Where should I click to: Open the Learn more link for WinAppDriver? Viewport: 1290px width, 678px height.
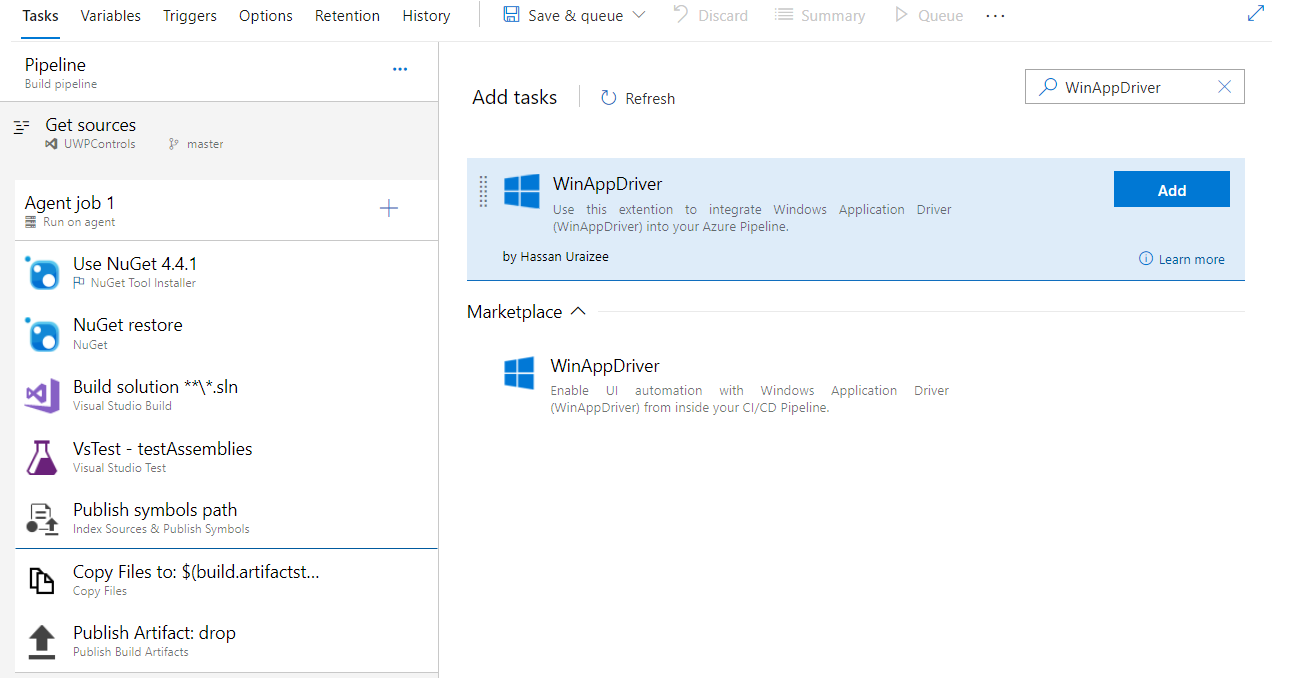click(1182, 259)
